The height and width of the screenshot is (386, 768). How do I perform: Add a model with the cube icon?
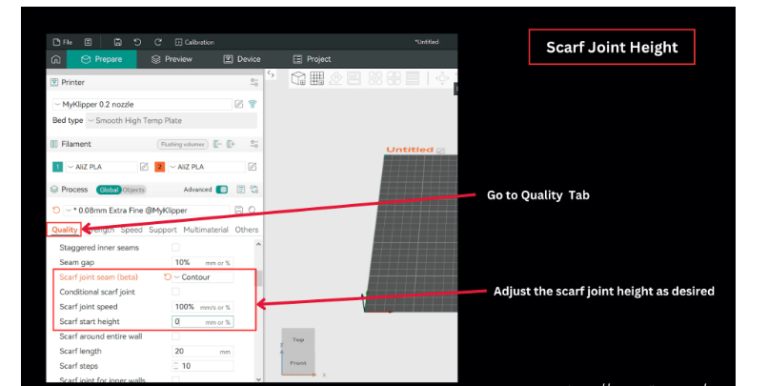coord(298,78)
